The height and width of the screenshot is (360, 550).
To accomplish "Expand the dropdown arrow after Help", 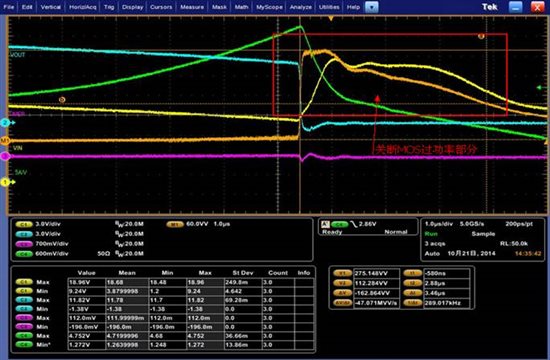I will [x=371, y=7].
